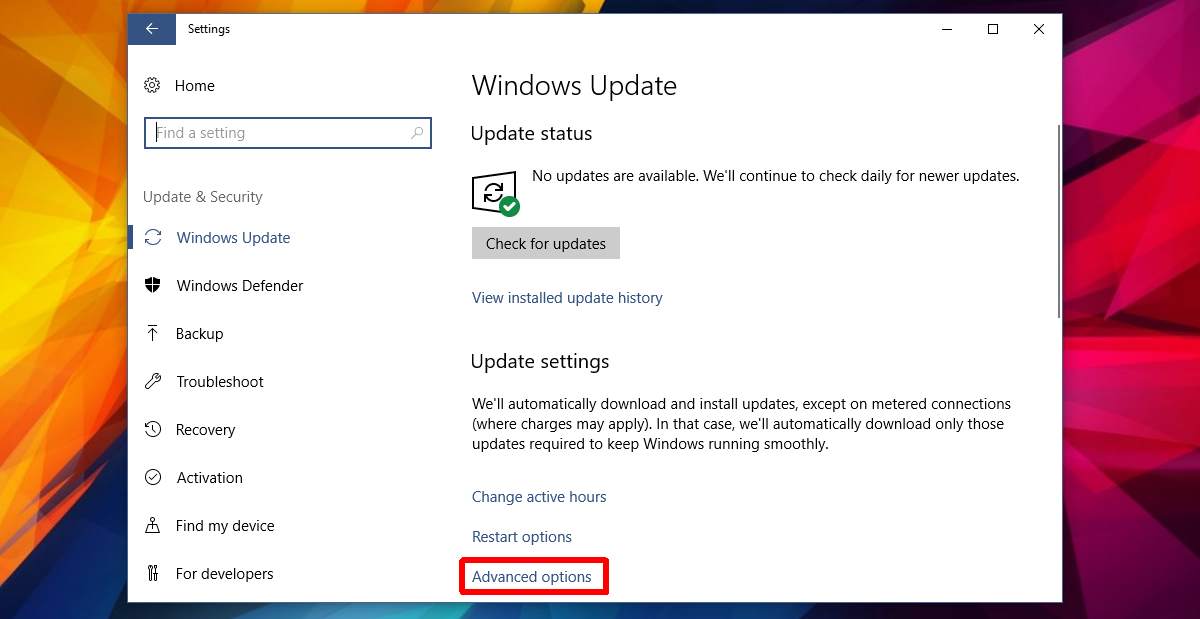The width and height of the screenshot is (1200, 619).
Task: Focus the Find a setting search box
Action: pos(288,133)
